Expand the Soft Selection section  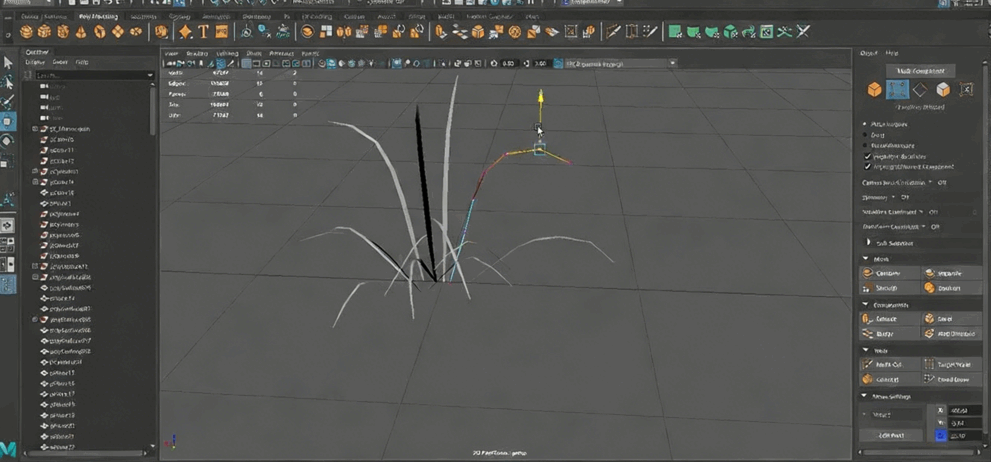point(867,243)
